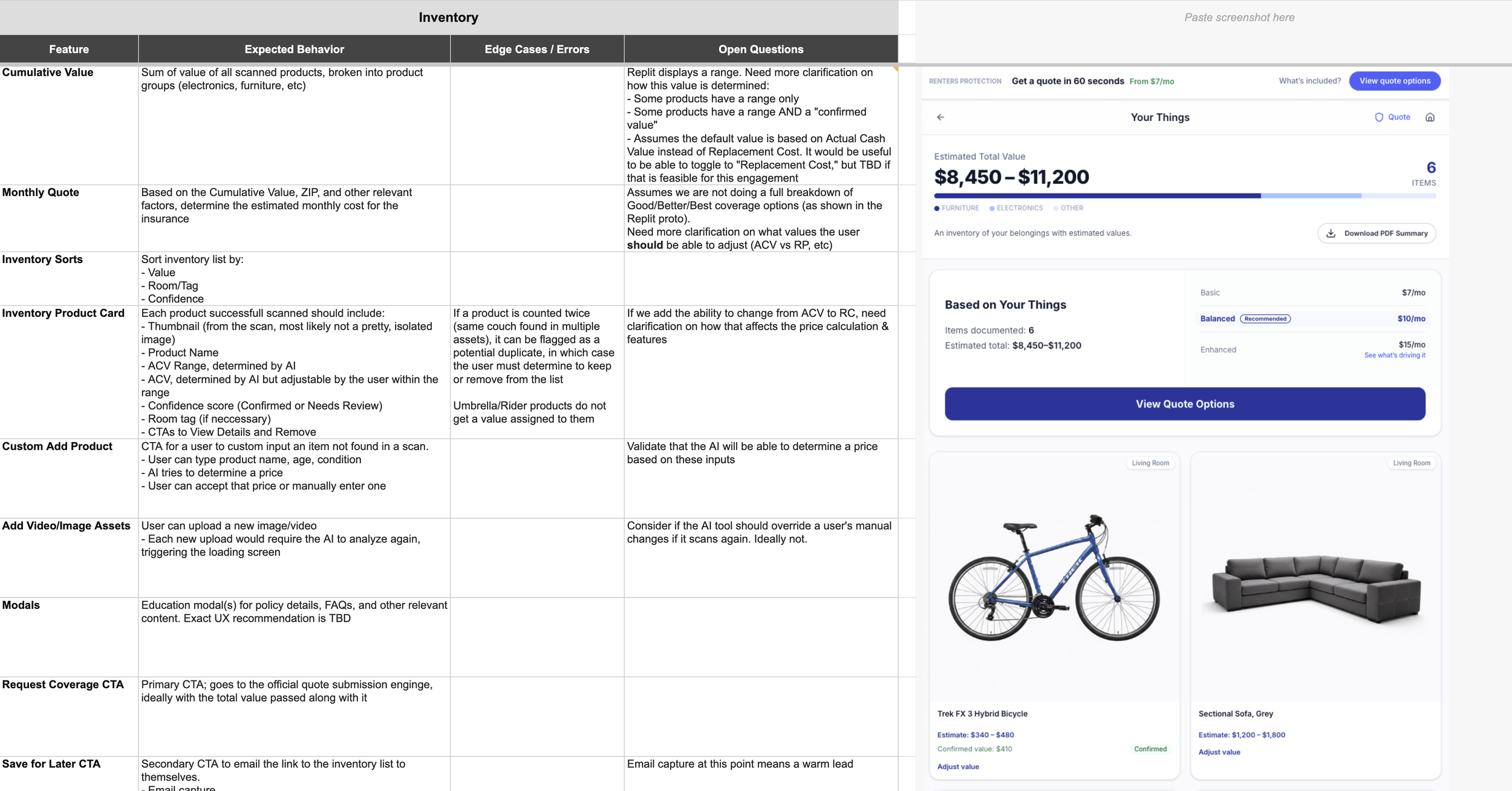
Task: Click the Other legend dot
Action: click(x=1056, y=209)
